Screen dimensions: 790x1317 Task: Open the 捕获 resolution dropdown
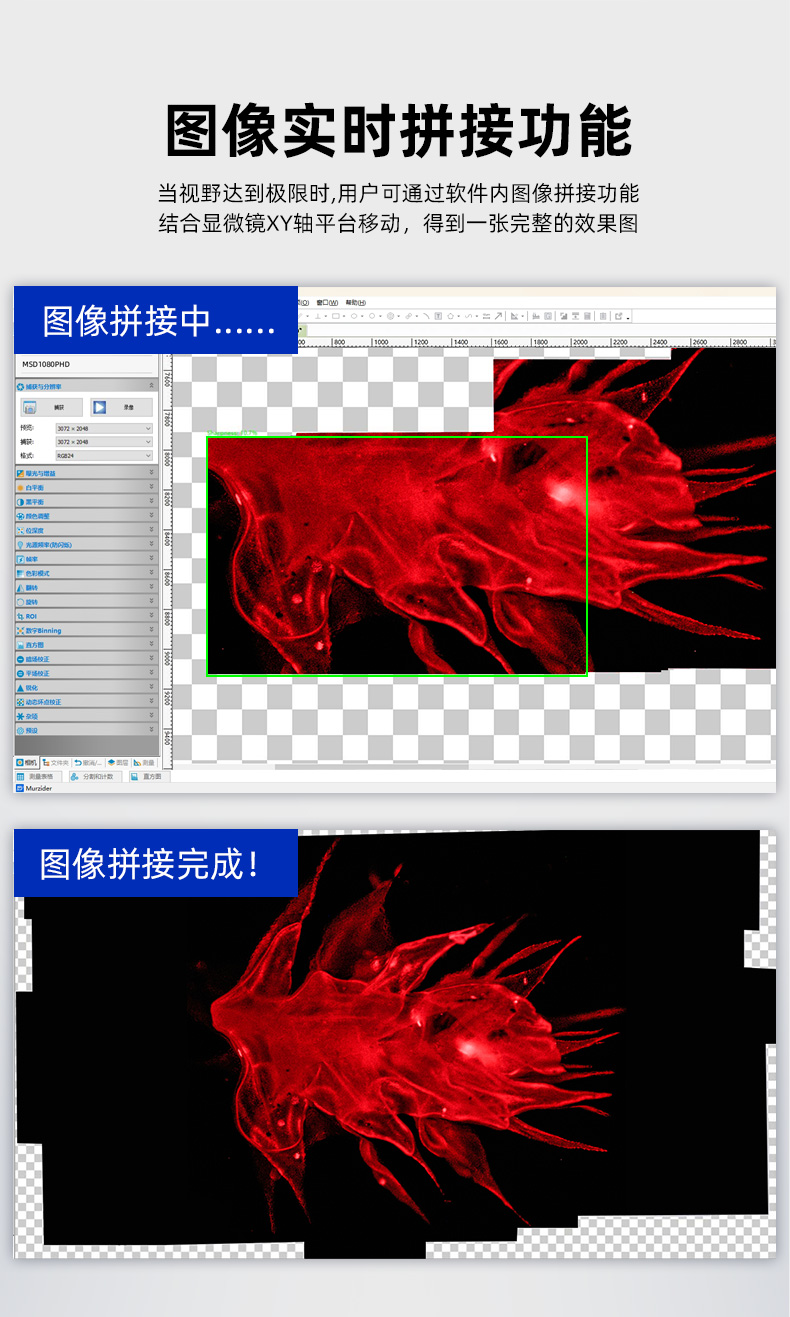103,441
